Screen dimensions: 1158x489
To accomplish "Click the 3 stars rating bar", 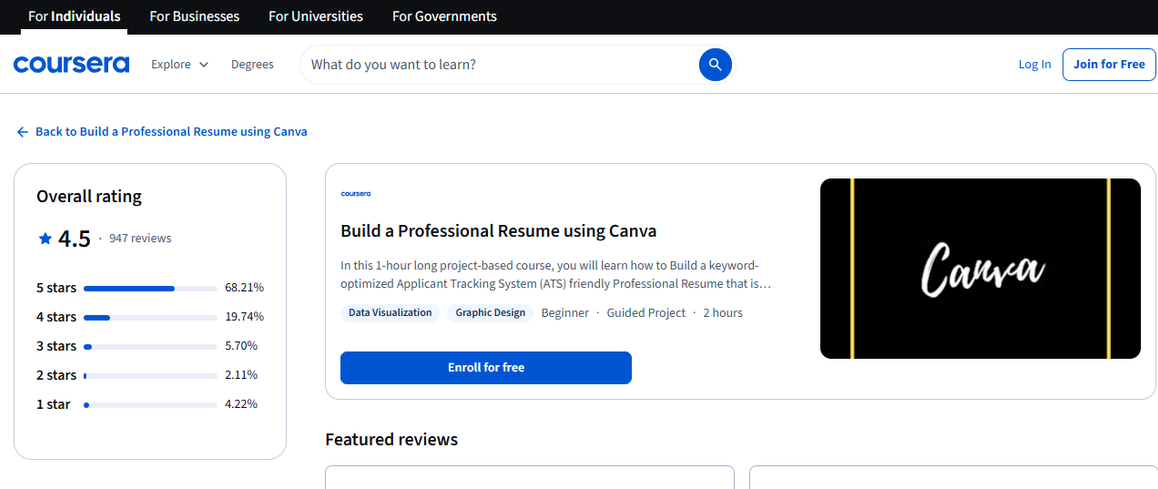I will click(x=150, y=346).
